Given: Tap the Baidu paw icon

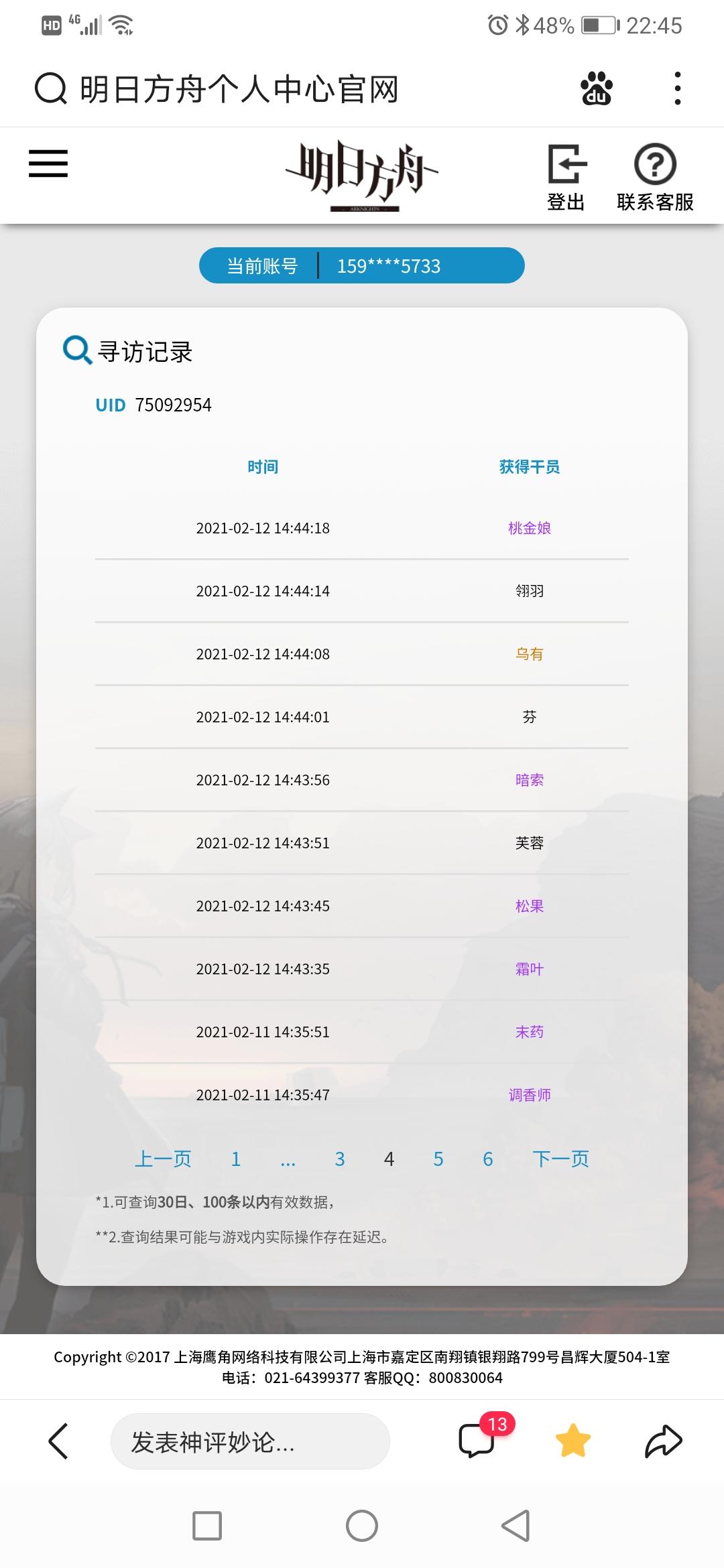Looking at the screenshot, I should pos(597,88).
